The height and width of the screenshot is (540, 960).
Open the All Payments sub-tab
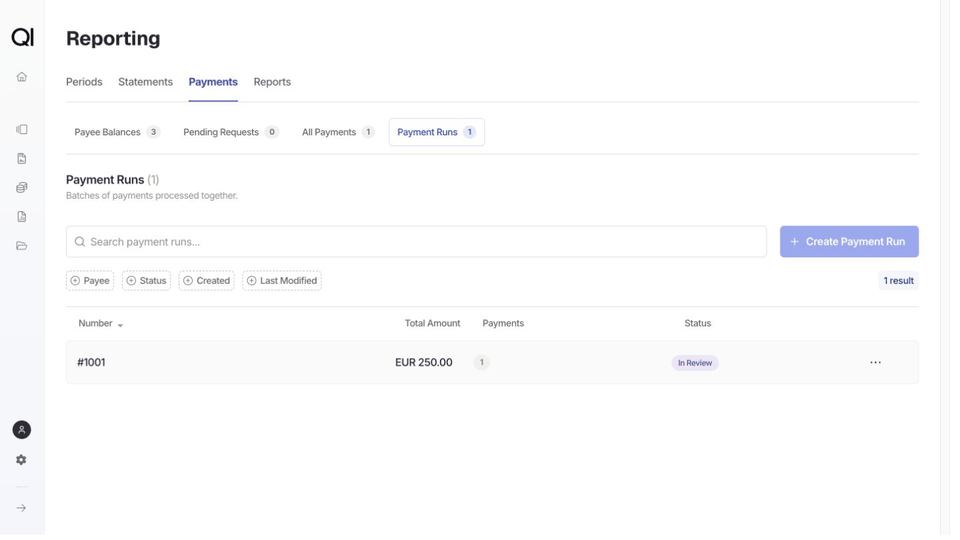(340, 133)
